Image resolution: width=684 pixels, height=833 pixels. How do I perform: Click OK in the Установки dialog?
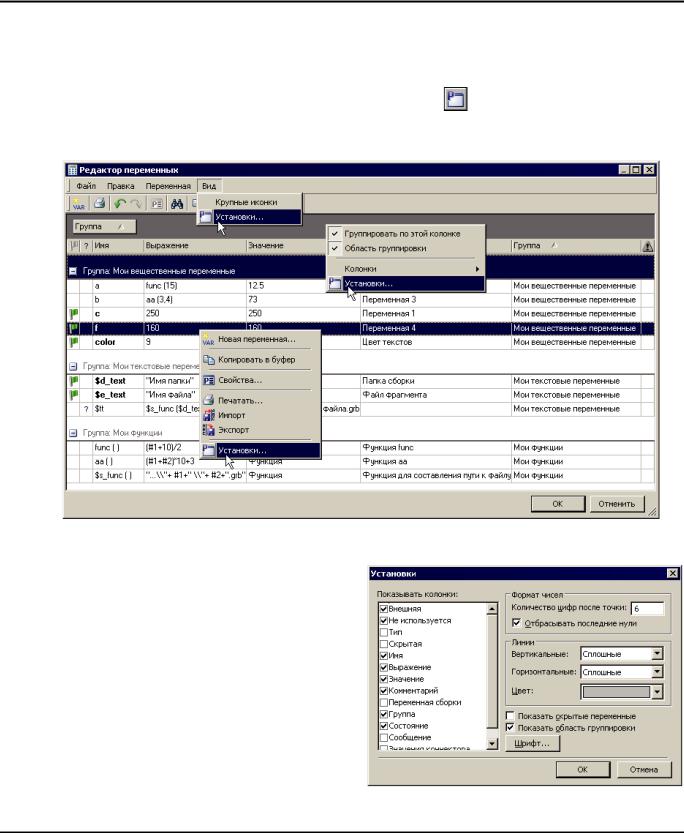coord(583,769)
